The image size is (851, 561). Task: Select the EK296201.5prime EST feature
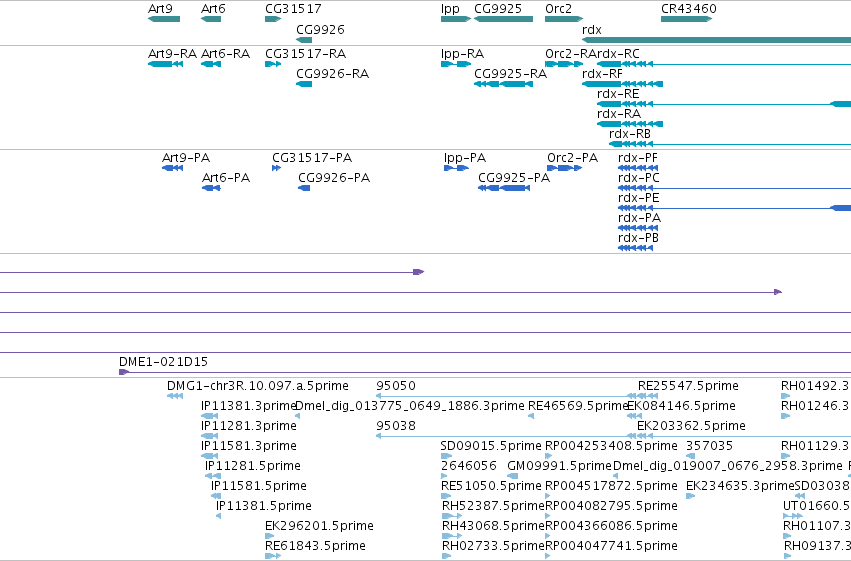[x=270, y=536]
